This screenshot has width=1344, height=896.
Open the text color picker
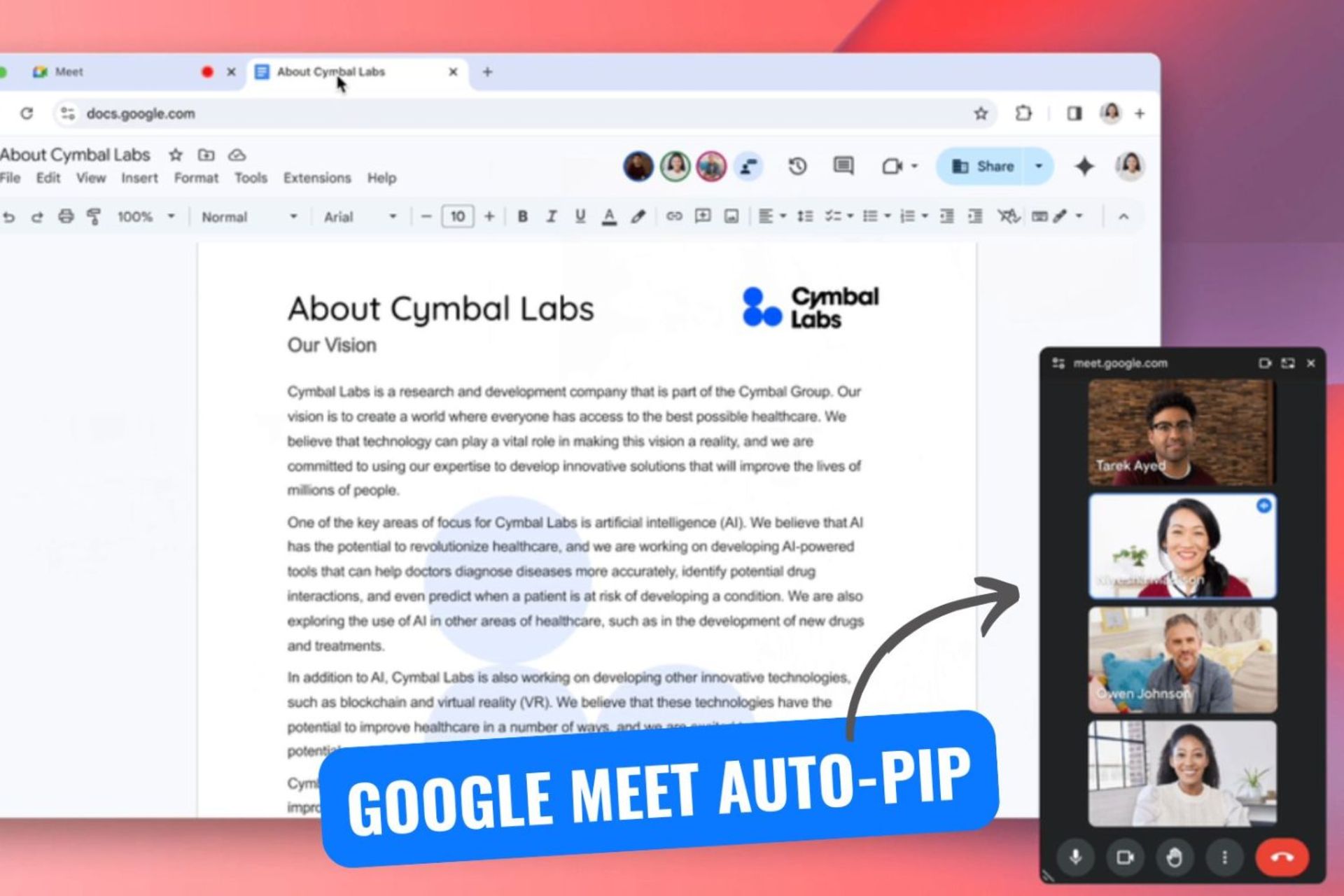pyautogui.click(x=609, y=217)
